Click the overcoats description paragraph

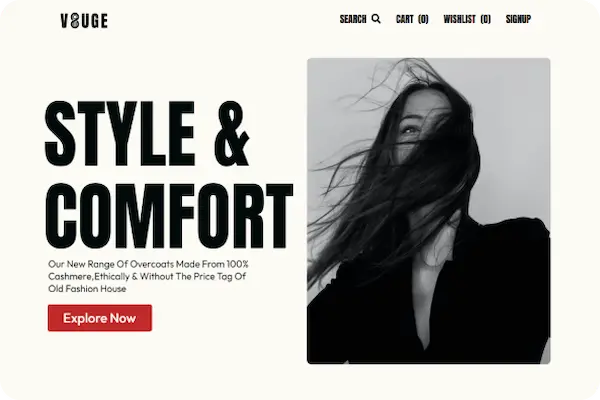(x=148, y=276)
